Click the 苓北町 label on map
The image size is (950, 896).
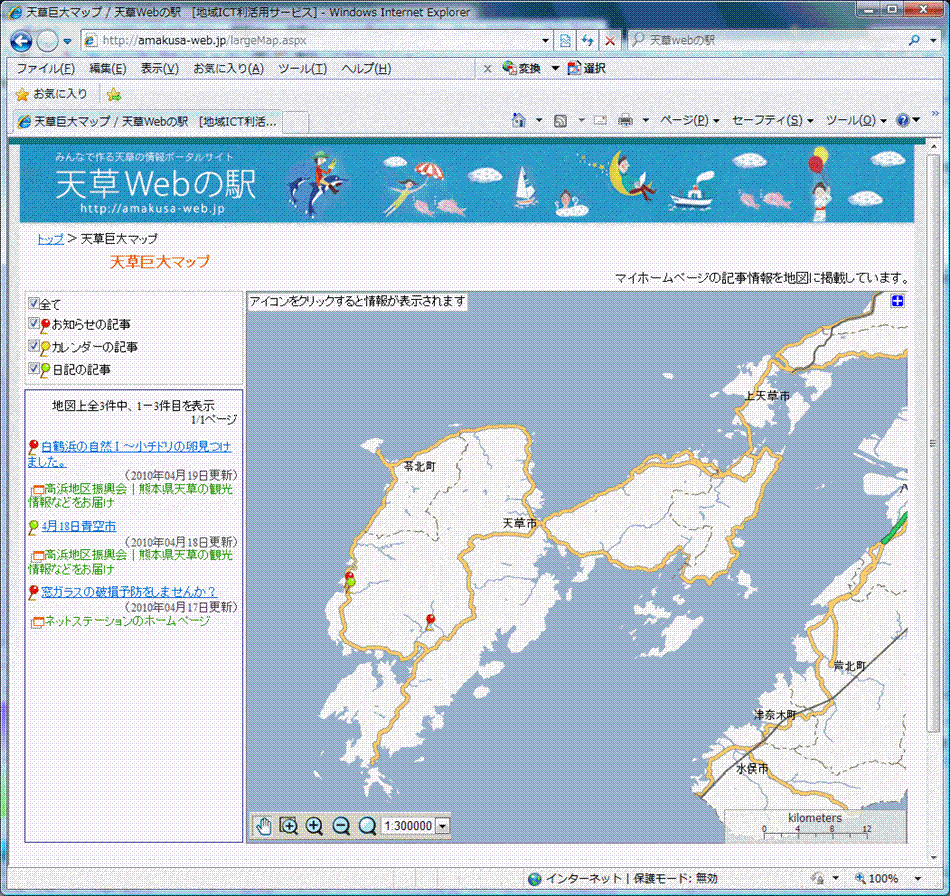click(420, 466)
